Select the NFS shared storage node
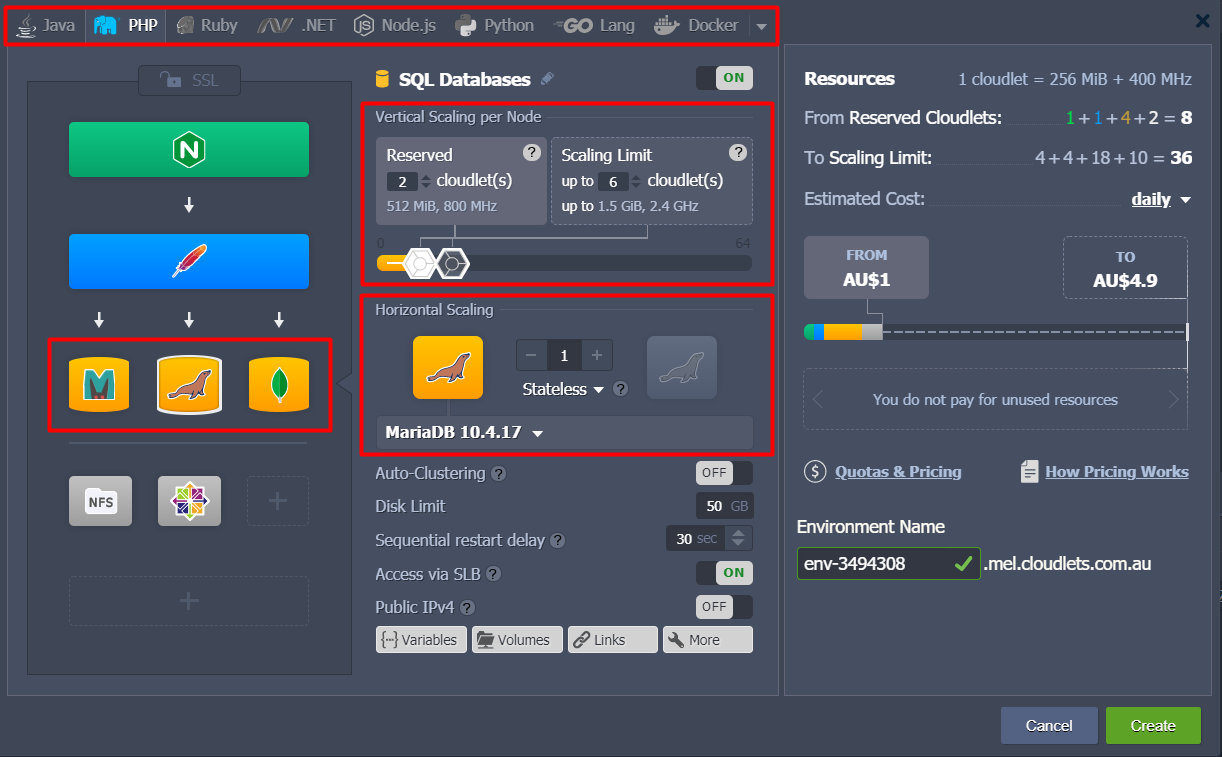Viewport: 1222px width, 757px height. coord(100,501)
